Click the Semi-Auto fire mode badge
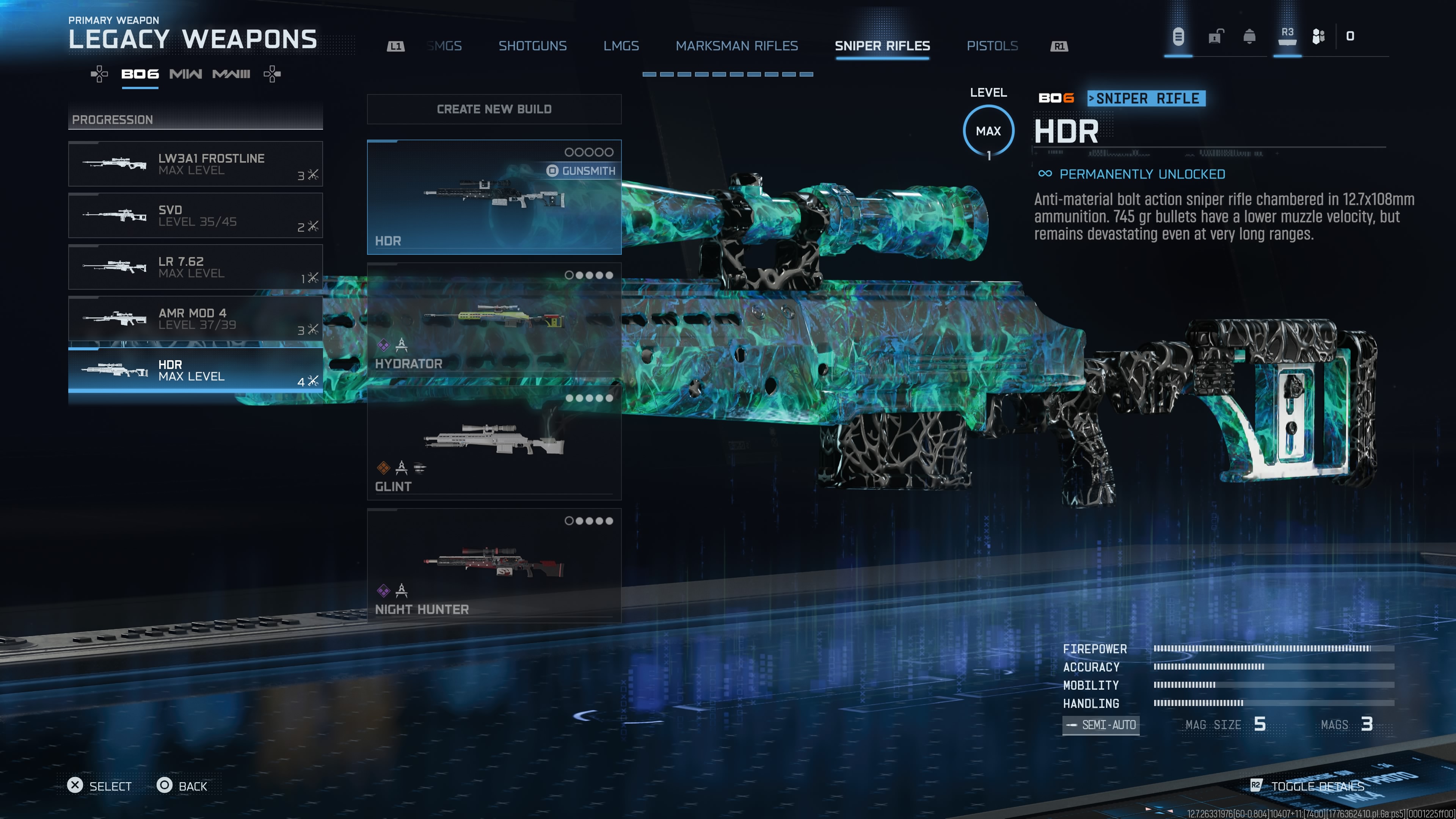1456x819 pixels. pos(1101,725)
